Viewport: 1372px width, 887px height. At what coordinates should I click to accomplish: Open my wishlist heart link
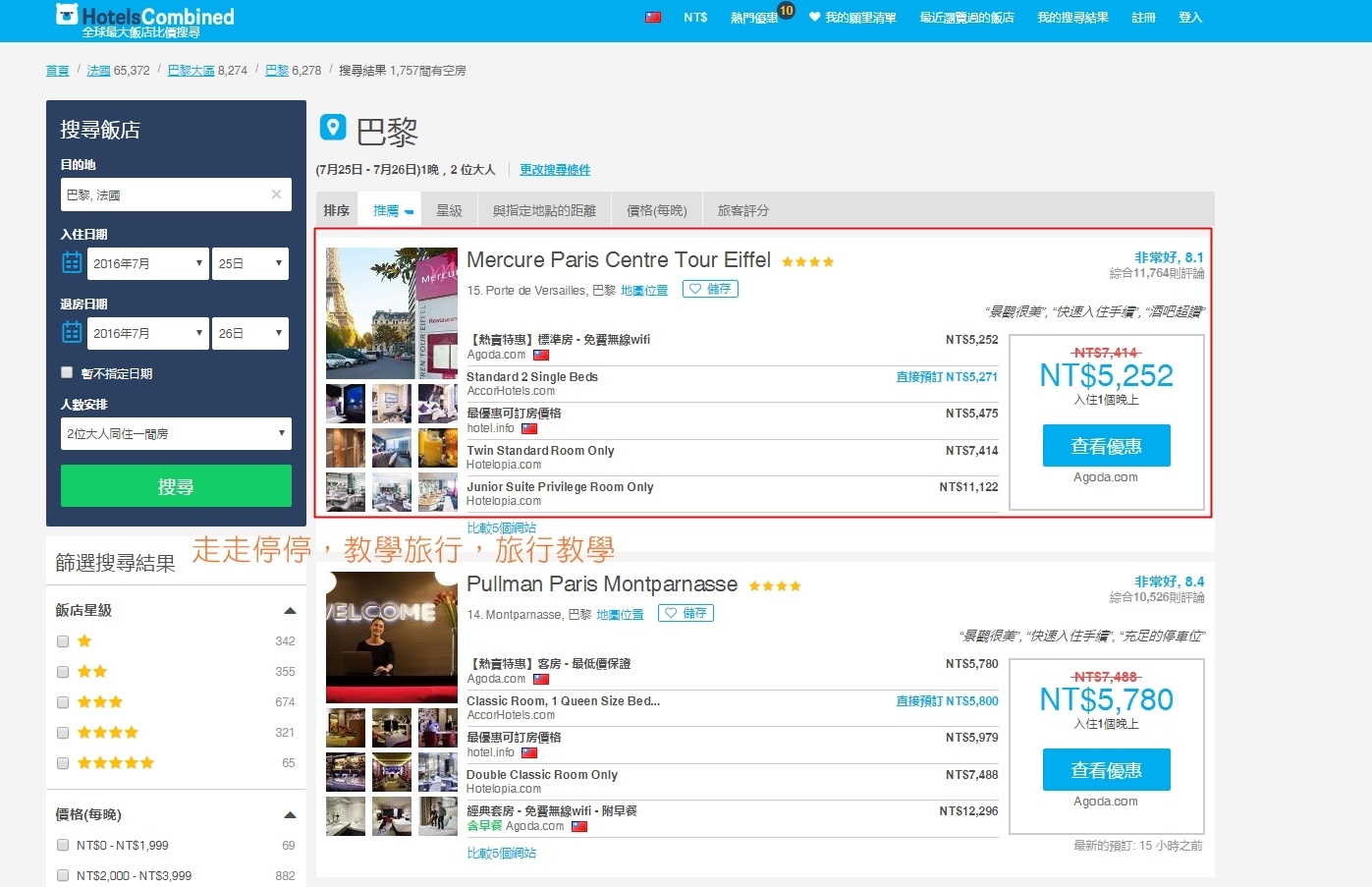[852, 18]
